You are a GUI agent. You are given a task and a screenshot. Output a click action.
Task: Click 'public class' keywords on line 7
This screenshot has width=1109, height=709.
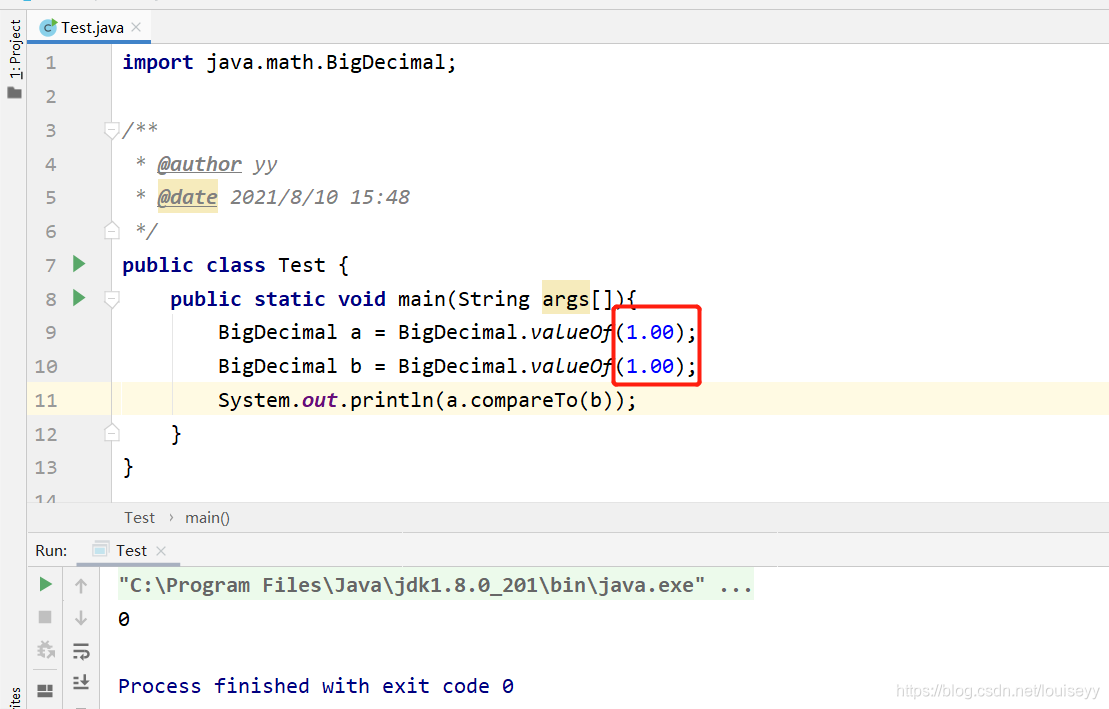193,265
